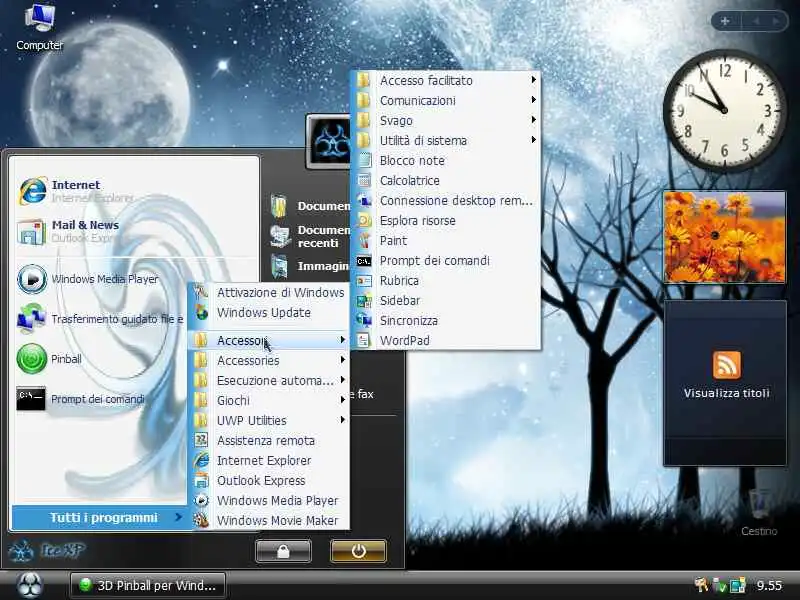Viewport: 800px width, 600px height.
Task: Click the Windows Movie Maker icon
Action: pos(201,520)
